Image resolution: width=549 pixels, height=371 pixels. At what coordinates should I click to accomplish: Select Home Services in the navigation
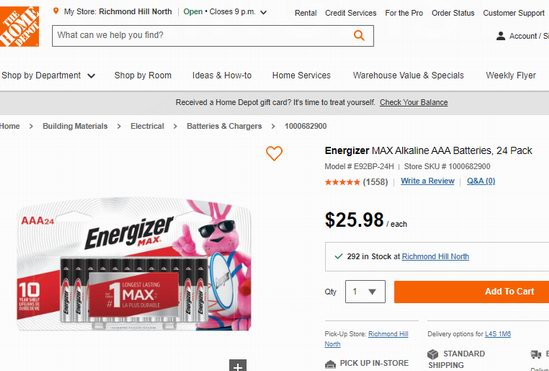pyautogui.click(x=301, y=76)
